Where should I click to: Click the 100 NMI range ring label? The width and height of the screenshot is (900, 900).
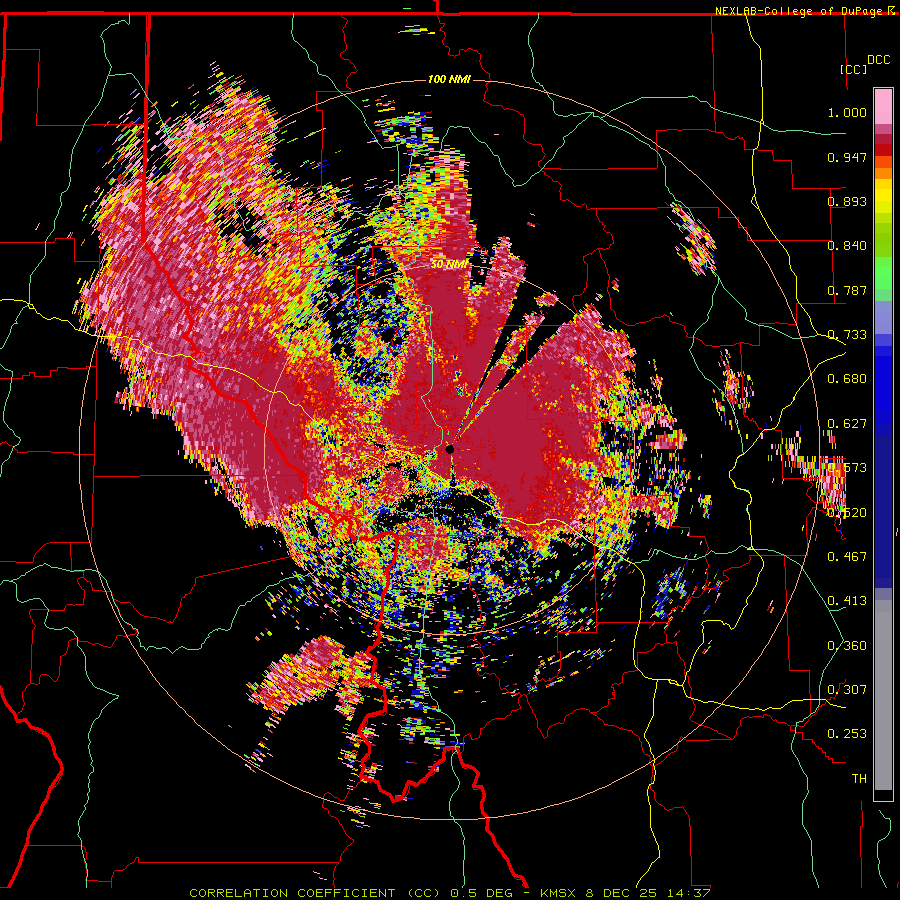(449, 79)
